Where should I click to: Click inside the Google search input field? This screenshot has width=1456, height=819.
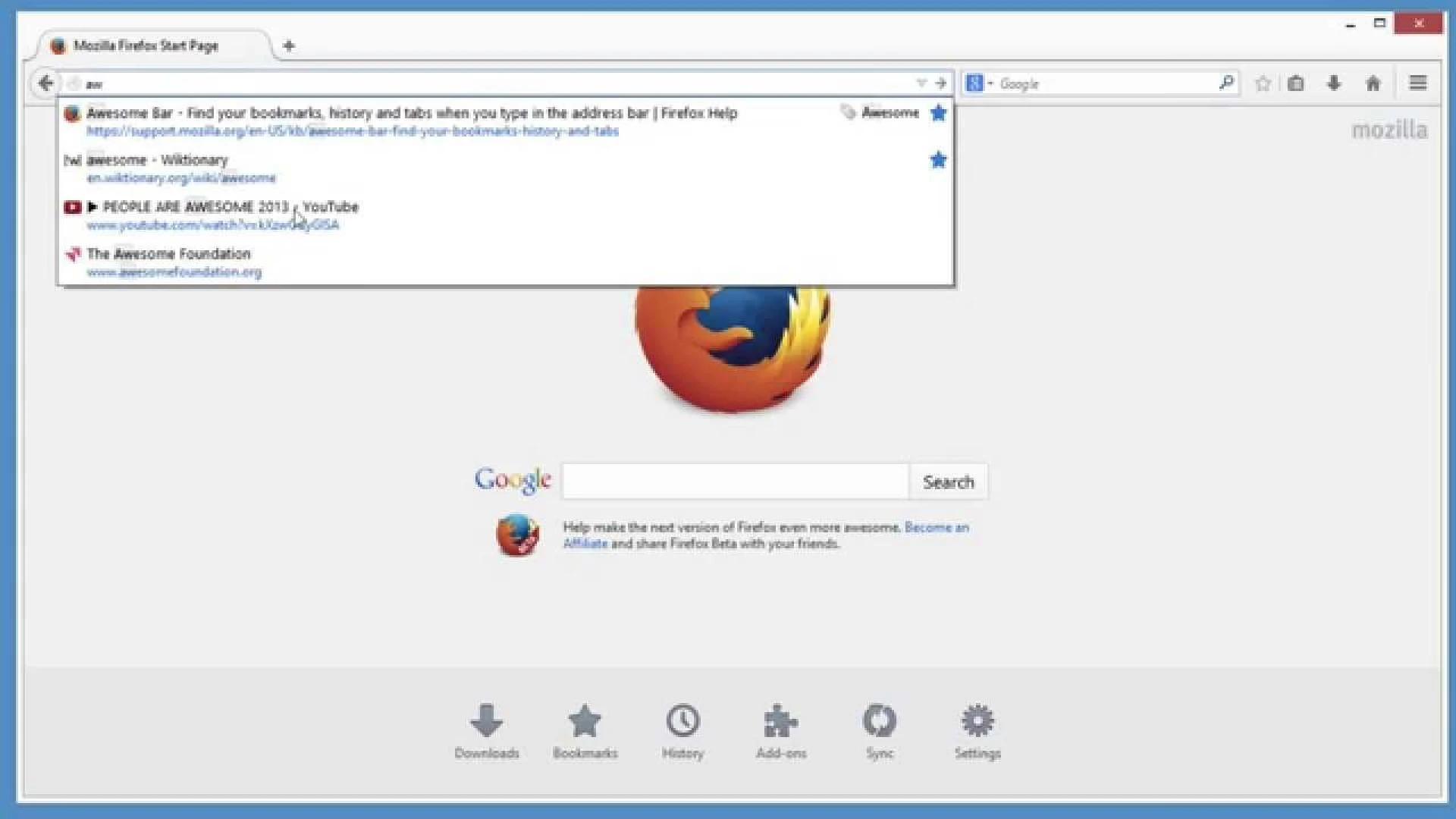tap(733, 481)
